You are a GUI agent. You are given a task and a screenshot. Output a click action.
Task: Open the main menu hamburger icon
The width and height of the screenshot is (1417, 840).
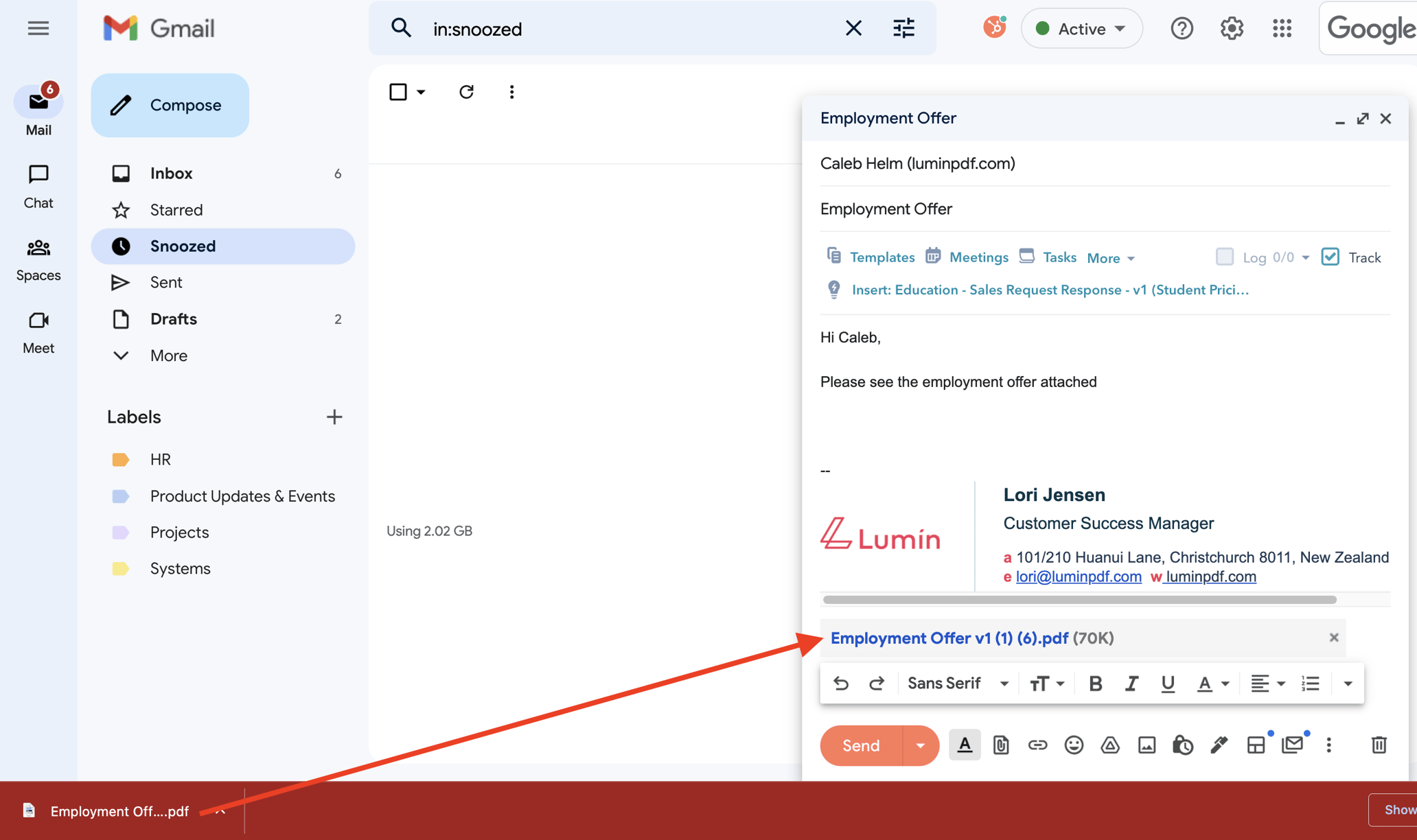coord(38,28)
